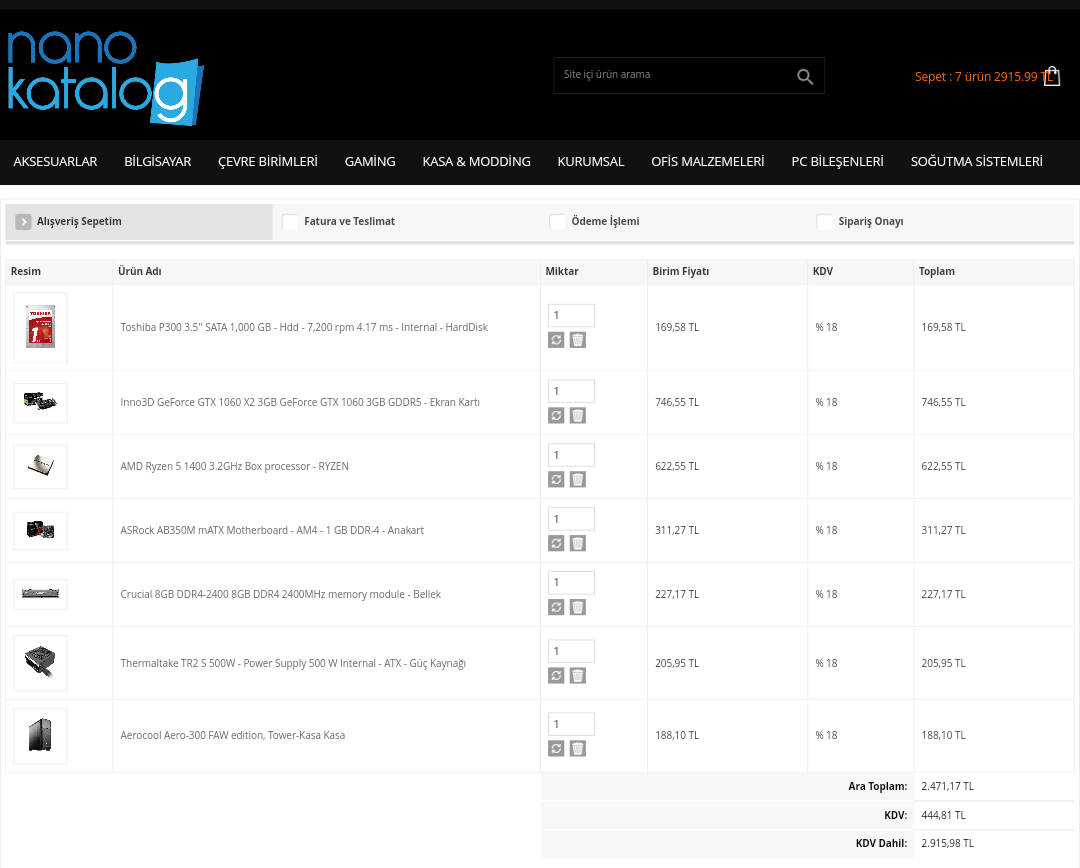Delete Toshiba P300 hard disk from cart
This screenshot has height=868, width=1080.
tap(578, 340)
